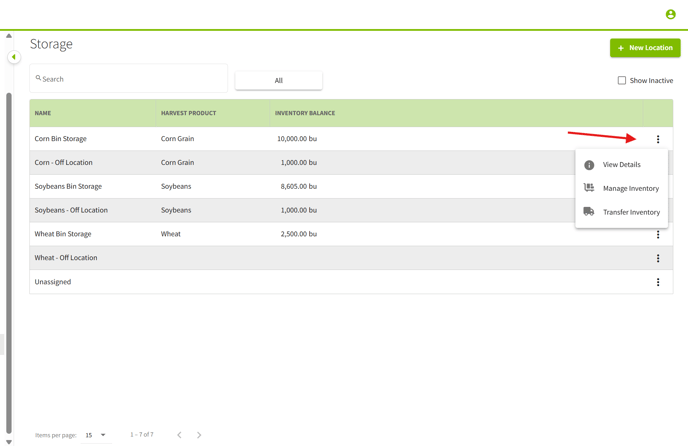688x446 pixels.
Task: Click the 10,000.00 bu balance value
Action: click(x=297, y=139)
